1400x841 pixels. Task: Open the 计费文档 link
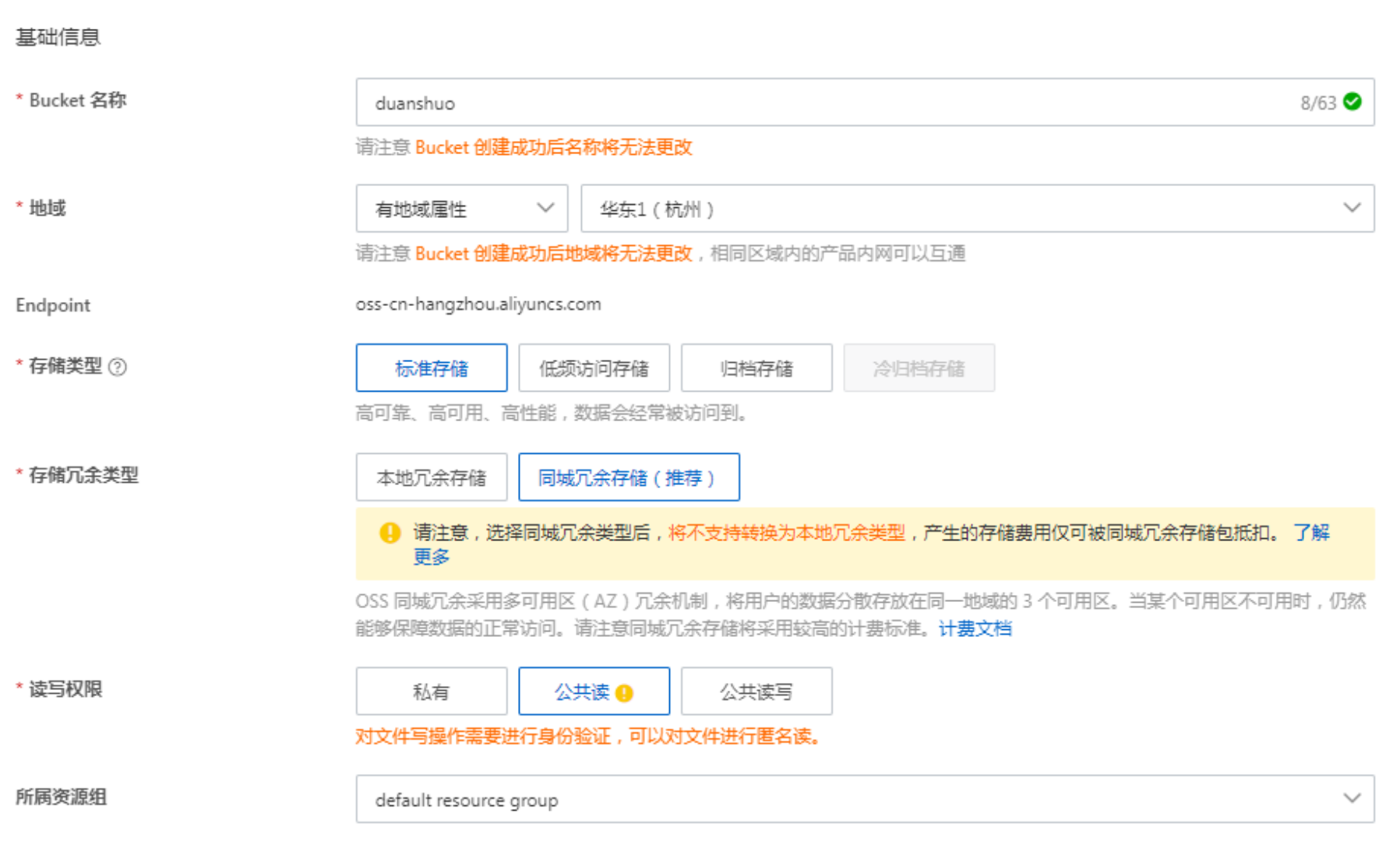pyautogui.click(x=975, y=628)
